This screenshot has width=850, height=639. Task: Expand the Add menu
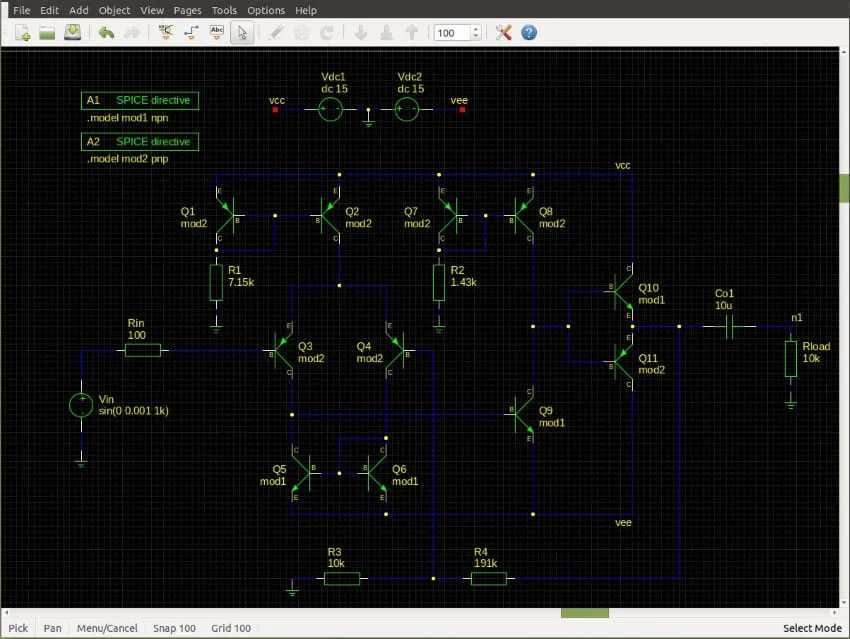pos(79,10)
